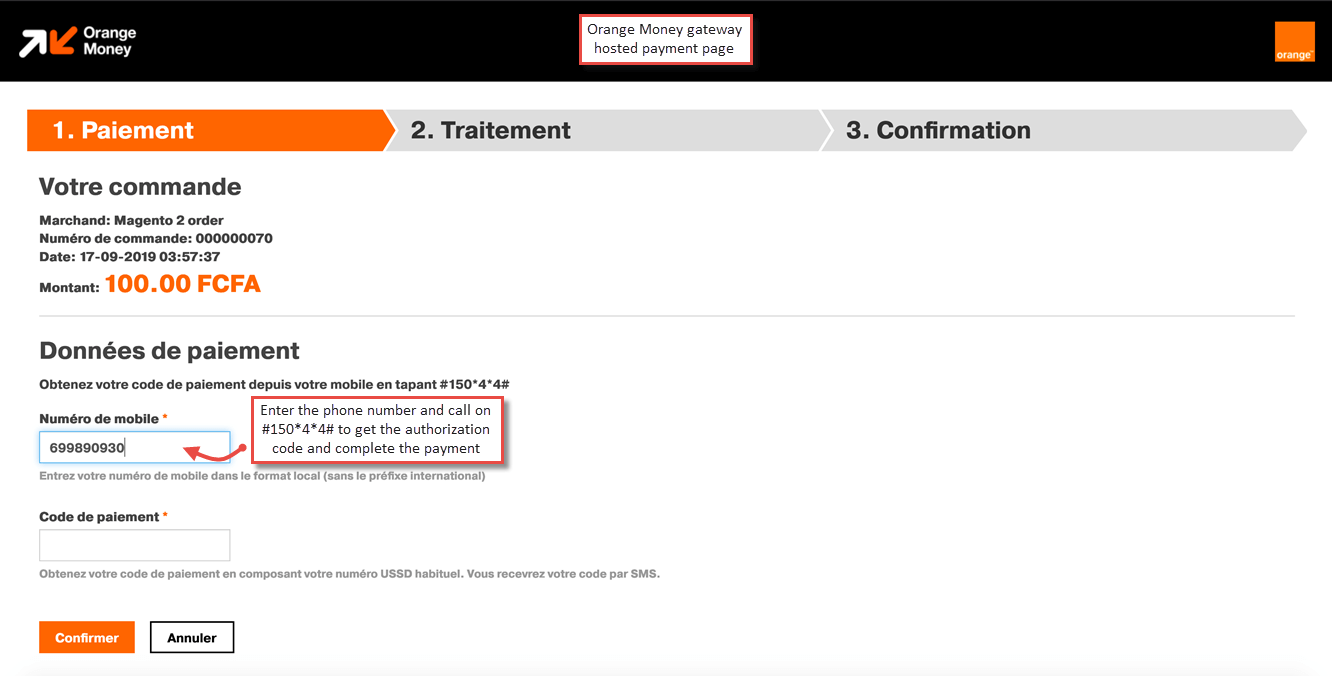Click the chevron separating Traitement and Confirmation
The image size is (1332, 676).
828,130
